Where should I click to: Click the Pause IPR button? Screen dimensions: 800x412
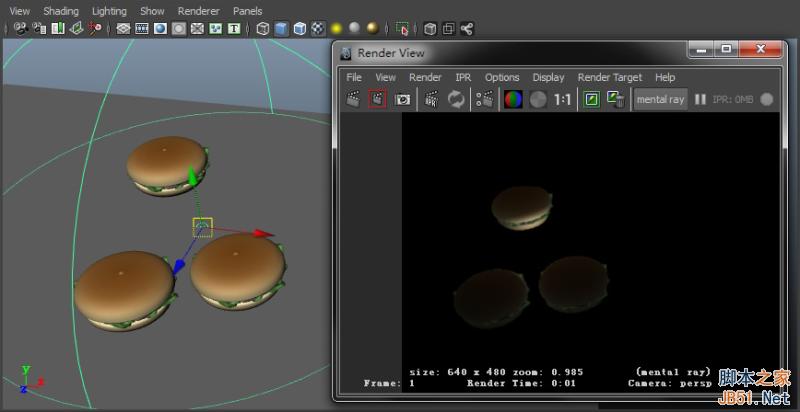click(x=700, y=99)
